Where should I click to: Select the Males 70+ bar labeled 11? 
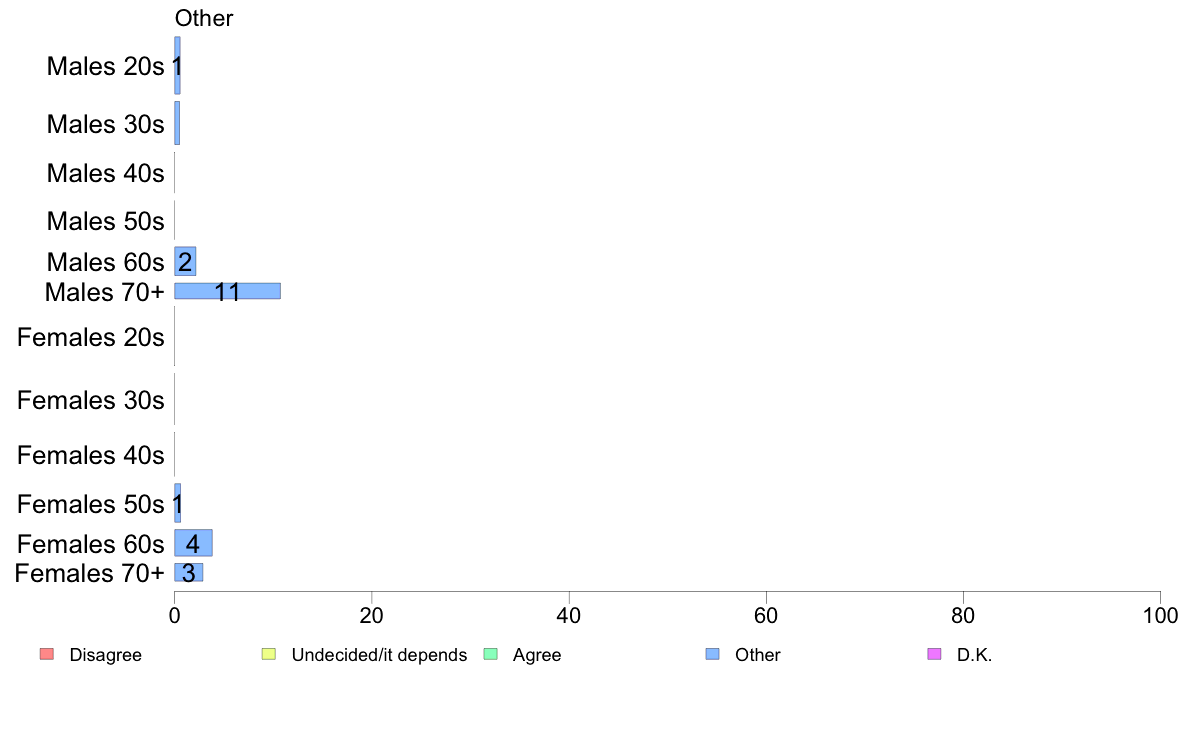(227, 291)
